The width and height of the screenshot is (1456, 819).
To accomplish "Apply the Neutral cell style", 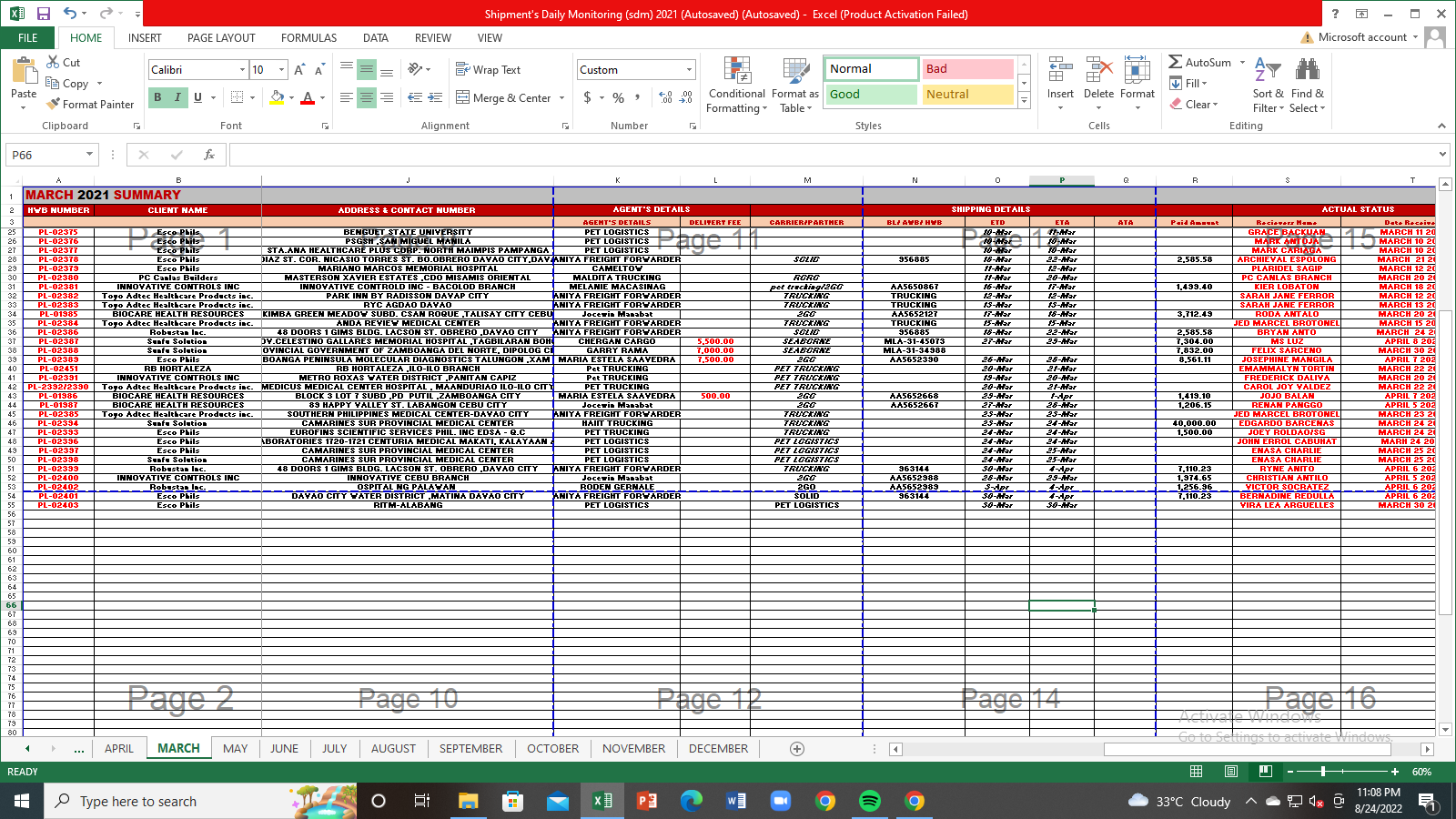I will (x=968, y=95).
